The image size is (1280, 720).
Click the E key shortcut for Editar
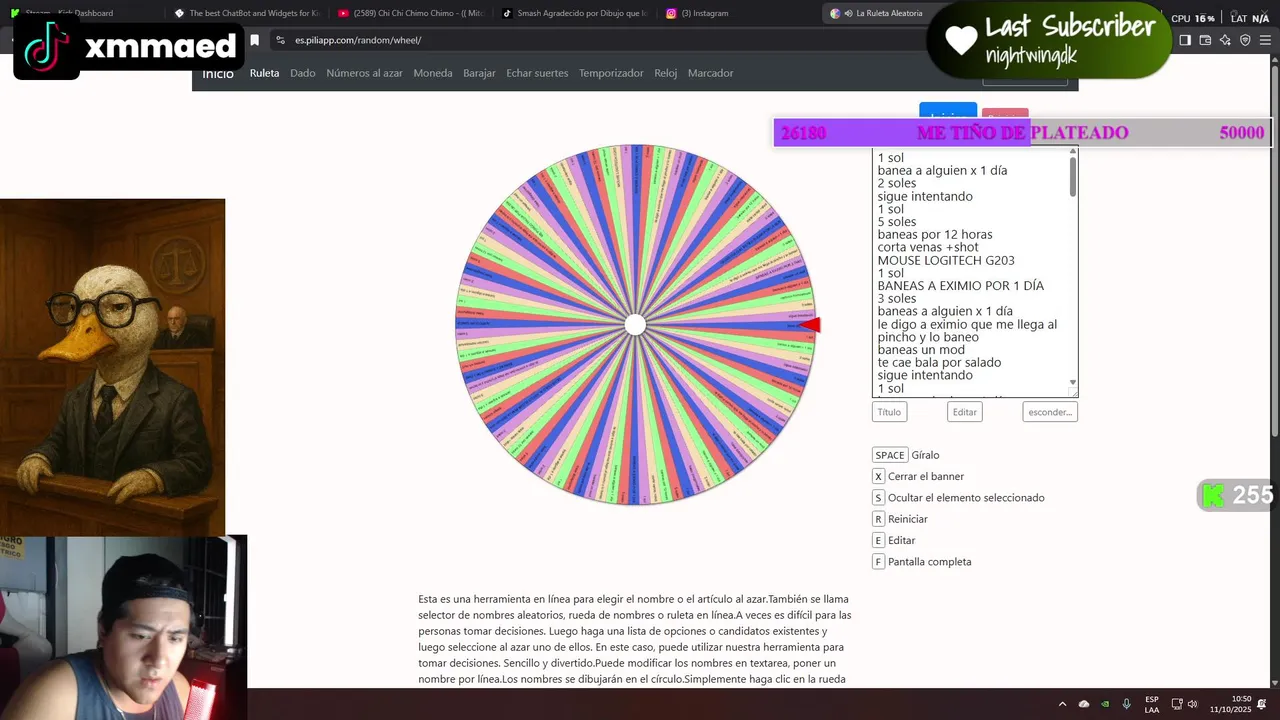878,540
